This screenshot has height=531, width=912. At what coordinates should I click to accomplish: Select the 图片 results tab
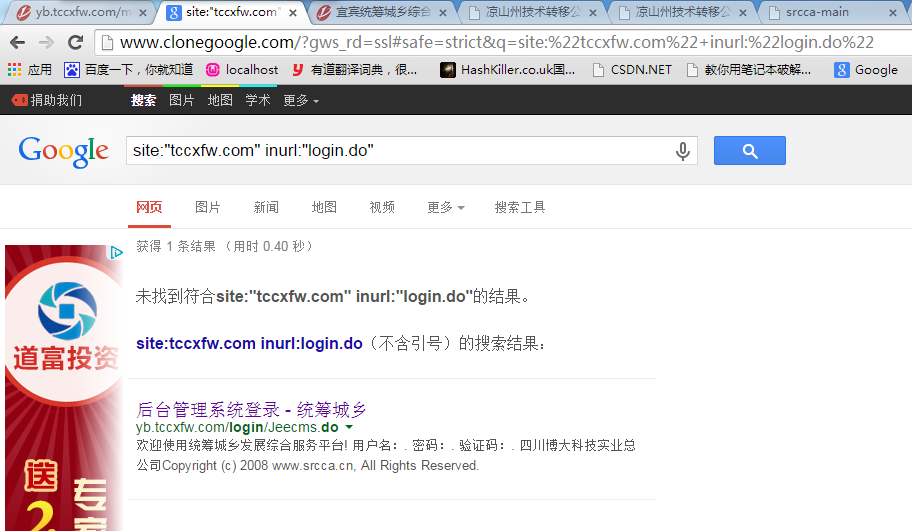[x=208, y=207]
